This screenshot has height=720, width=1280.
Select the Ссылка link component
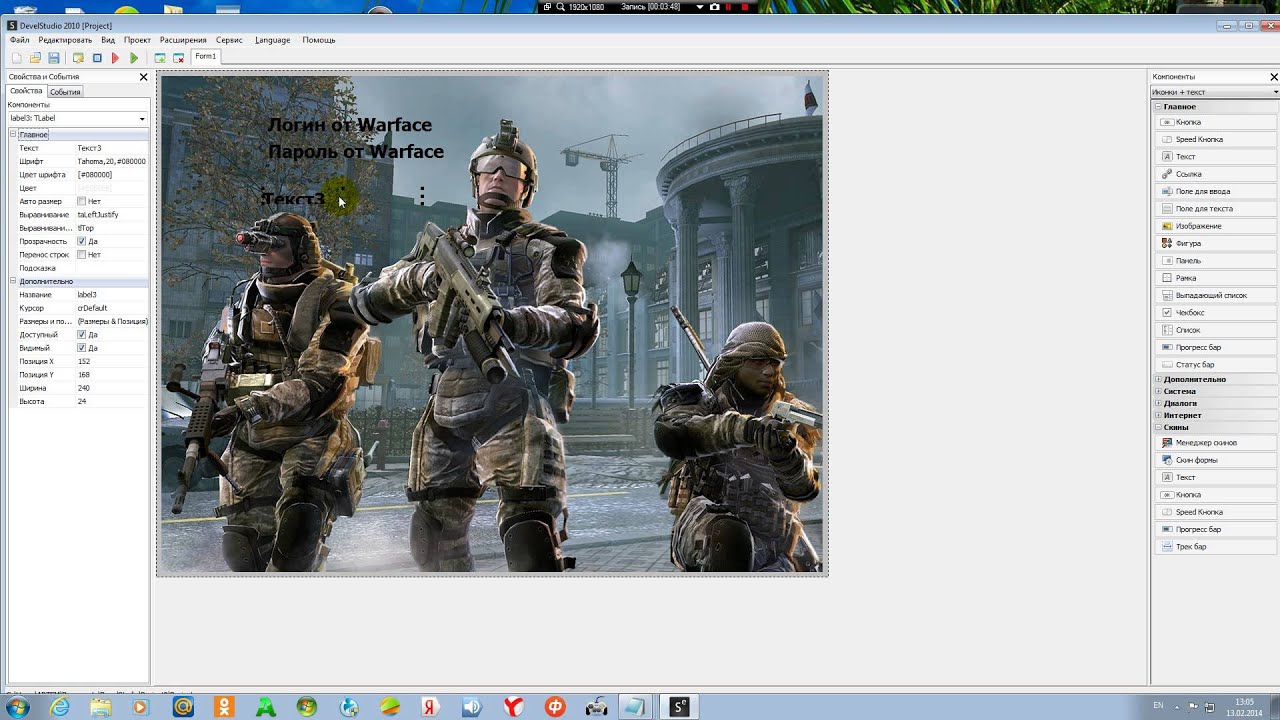coord(1215,174)
